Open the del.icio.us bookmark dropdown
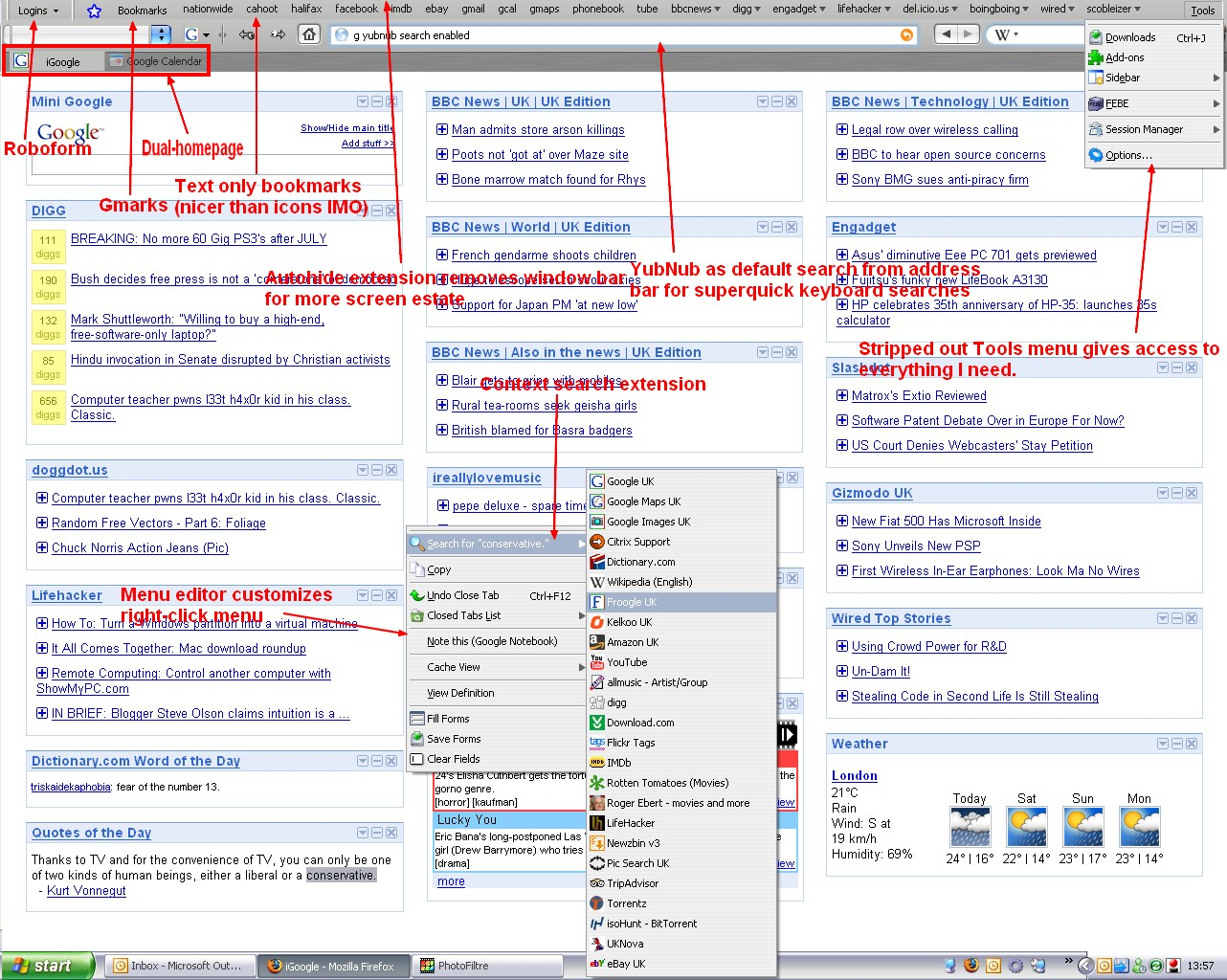This screenshot has height=980, width=1227. point(930,9)
